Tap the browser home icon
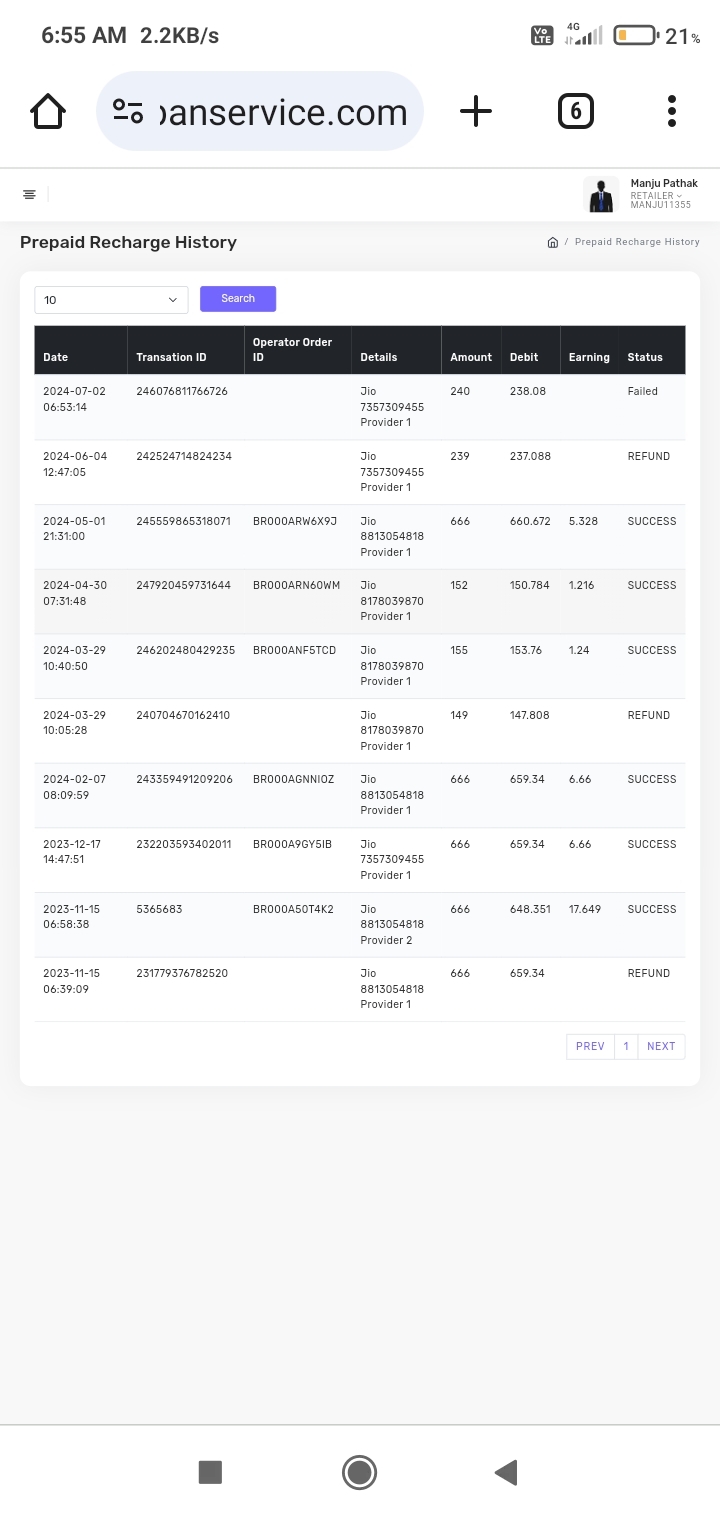This screenshot has width=720, height=1520. [48, 111]
